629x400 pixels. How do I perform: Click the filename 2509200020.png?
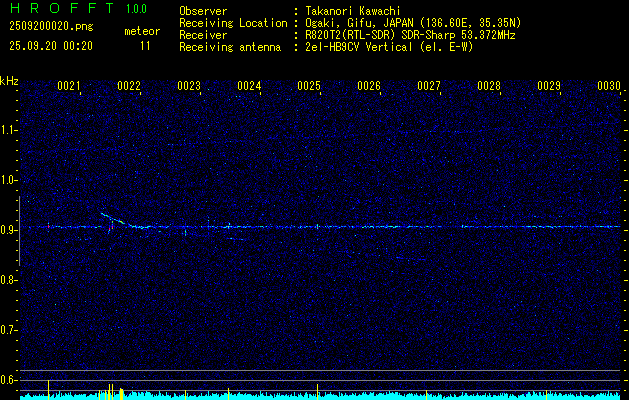(51, 27)
